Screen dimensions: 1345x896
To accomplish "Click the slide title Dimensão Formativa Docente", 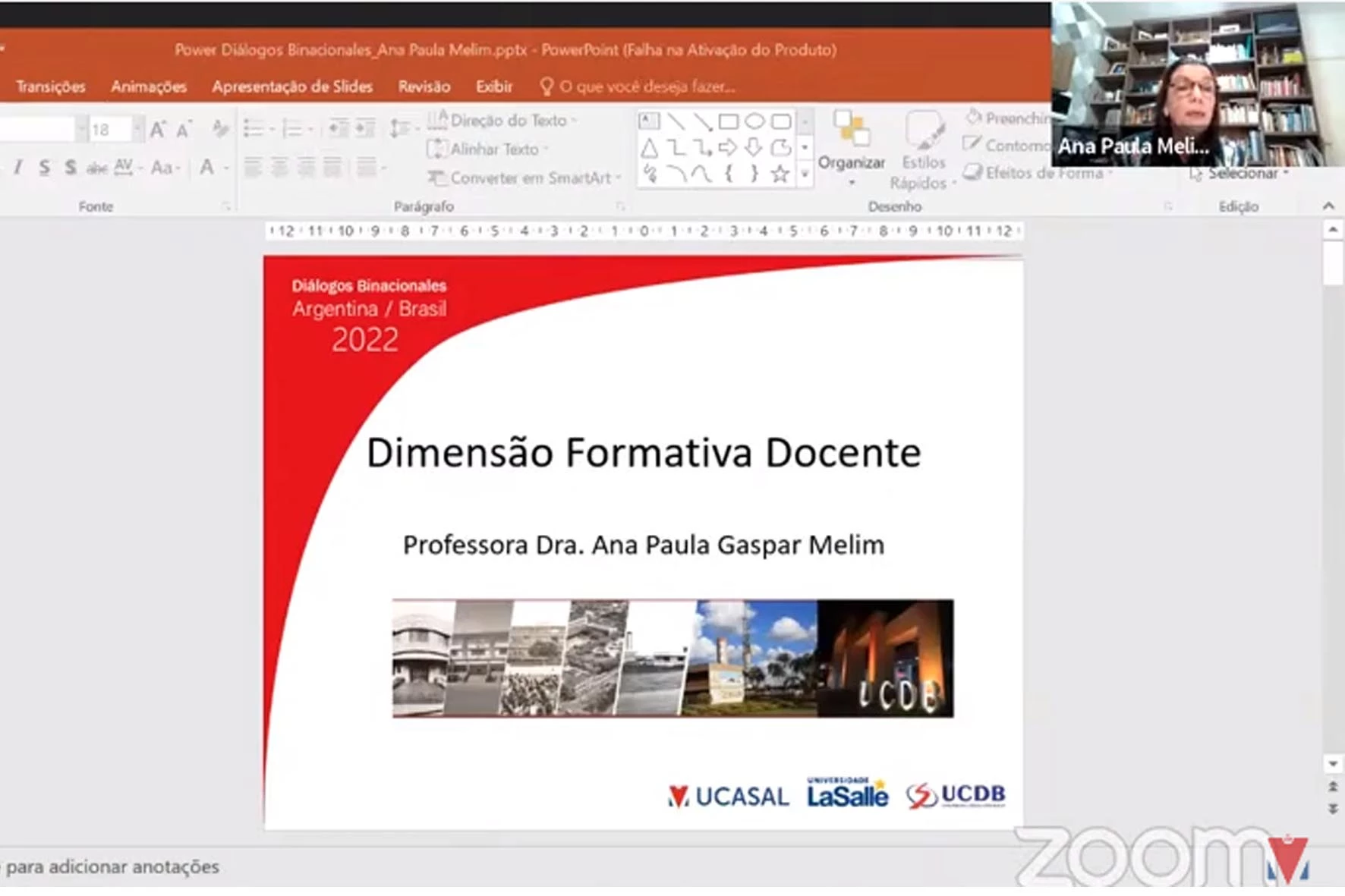I will [643, 453].
